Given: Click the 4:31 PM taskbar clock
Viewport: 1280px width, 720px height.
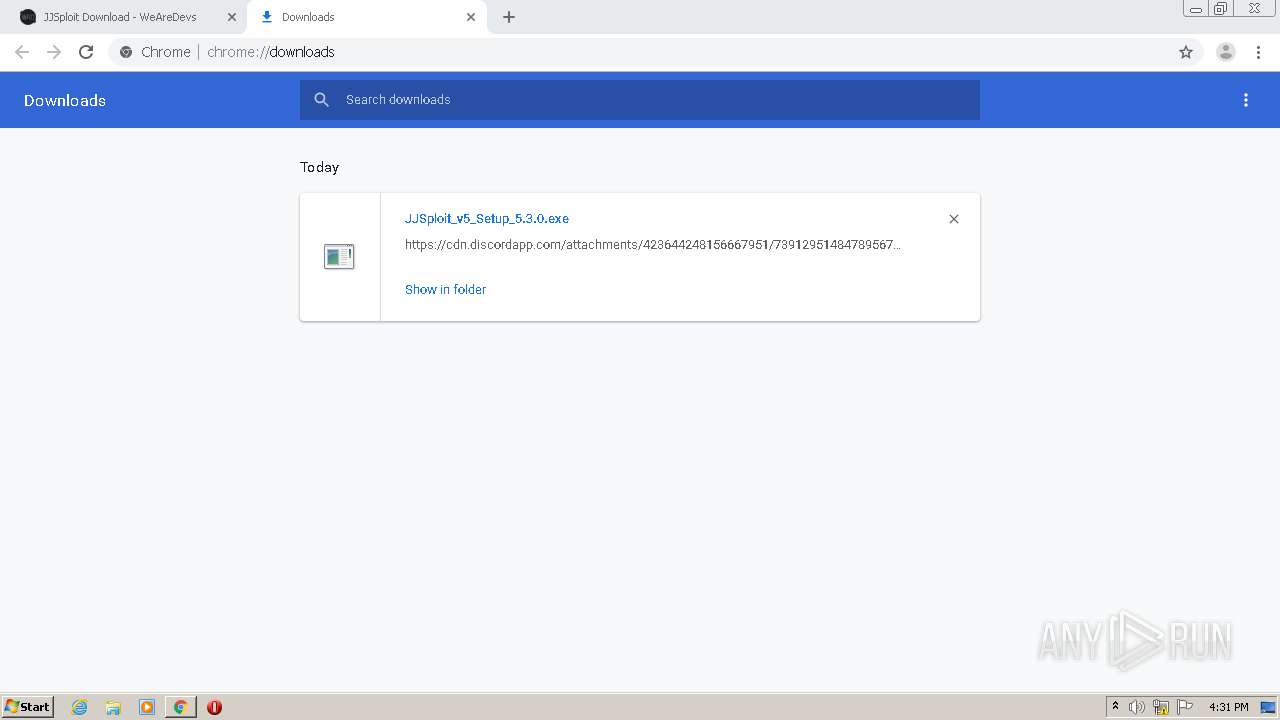Looking at the screenshot, I should click(1228, 707).
